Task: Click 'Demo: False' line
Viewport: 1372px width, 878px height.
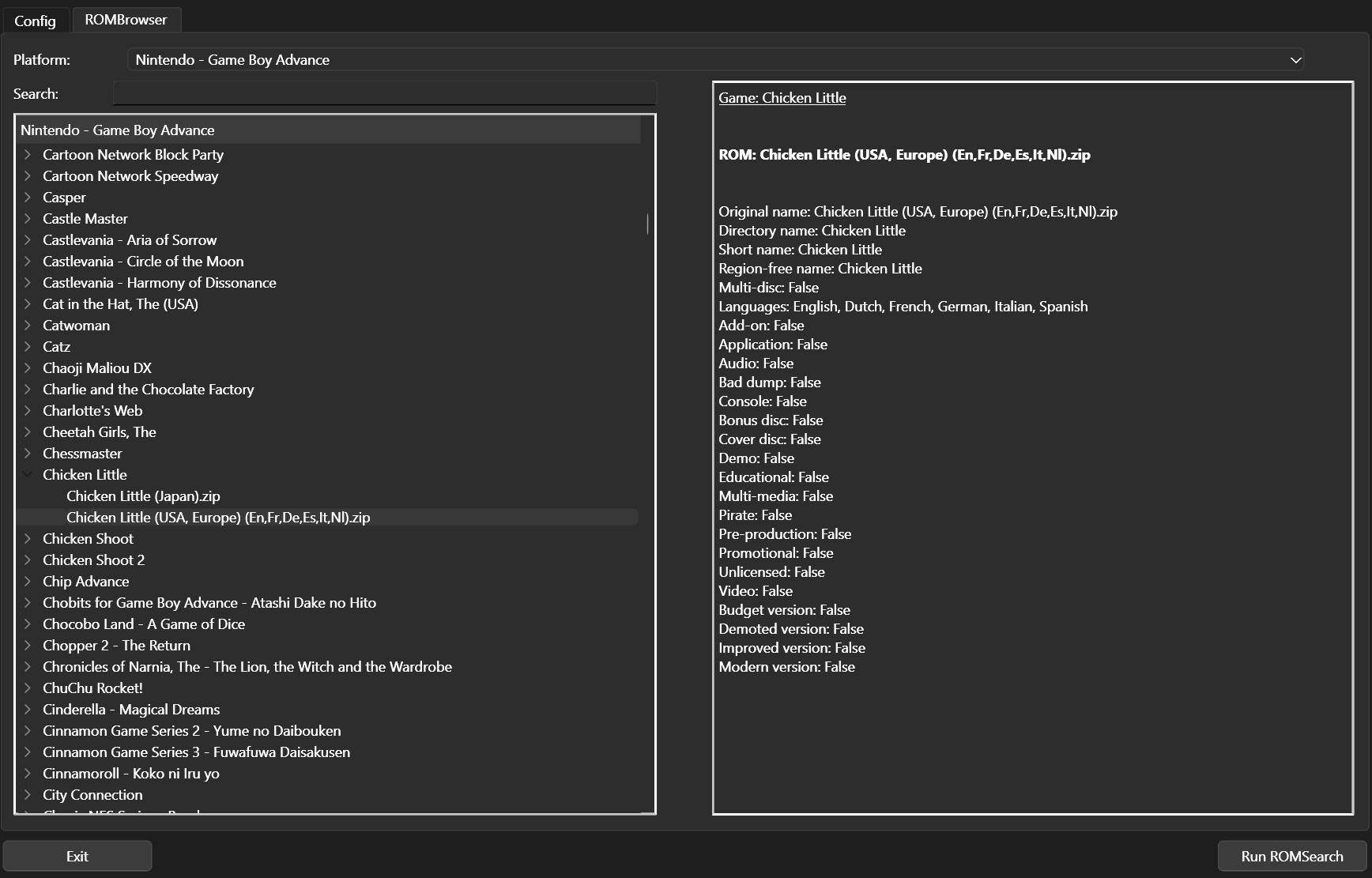Action: coord(756,458)
